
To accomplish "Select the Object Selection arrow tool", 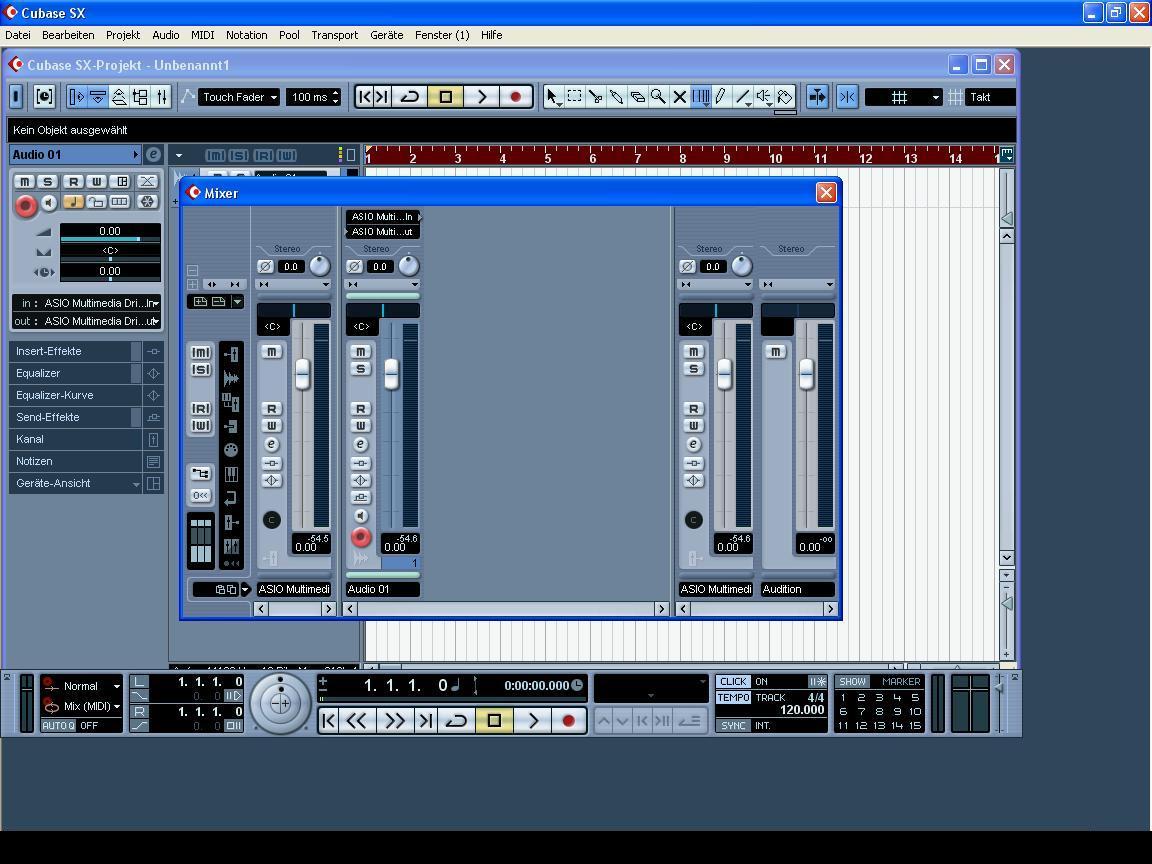I will click(x=552, y=96).
